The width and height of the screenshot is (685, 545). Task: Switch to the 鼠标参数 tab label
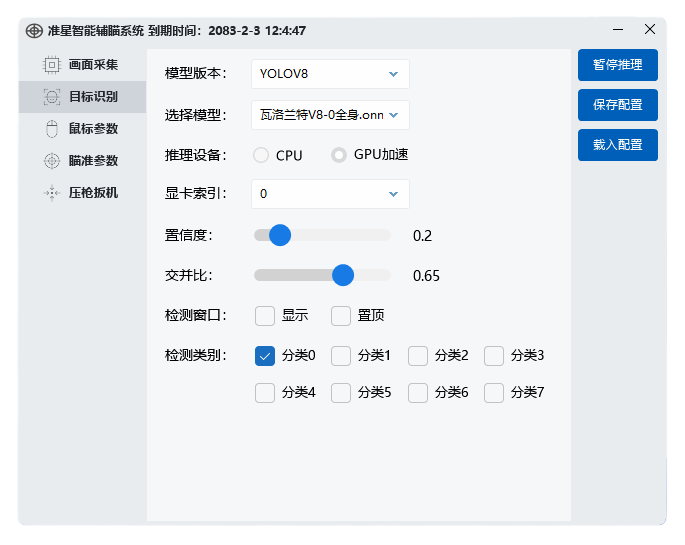tap(93, 129)
